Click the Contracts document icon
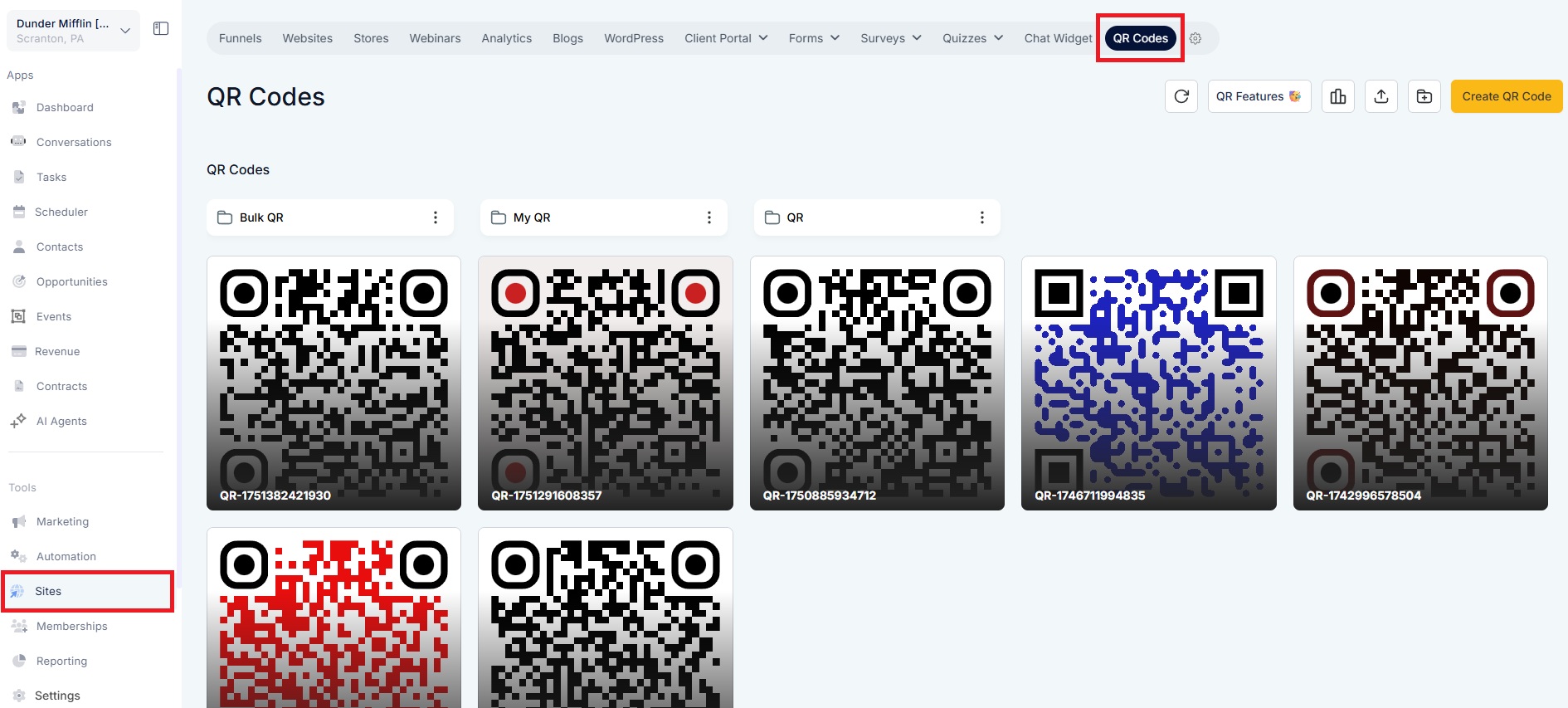Image resolution: width=1568 pixels, height=708 pixels. 19,386
